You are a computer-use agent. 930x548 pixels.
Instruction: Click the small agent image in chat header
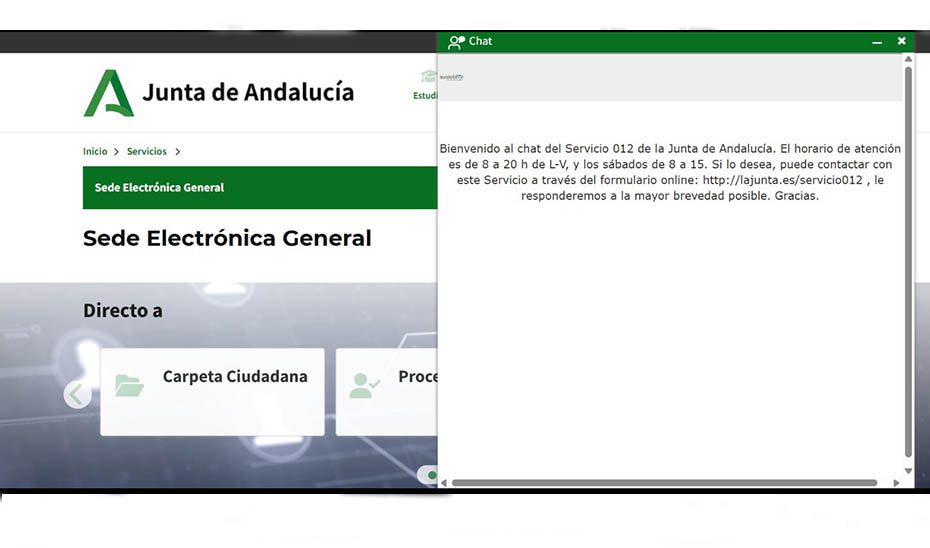451,77
